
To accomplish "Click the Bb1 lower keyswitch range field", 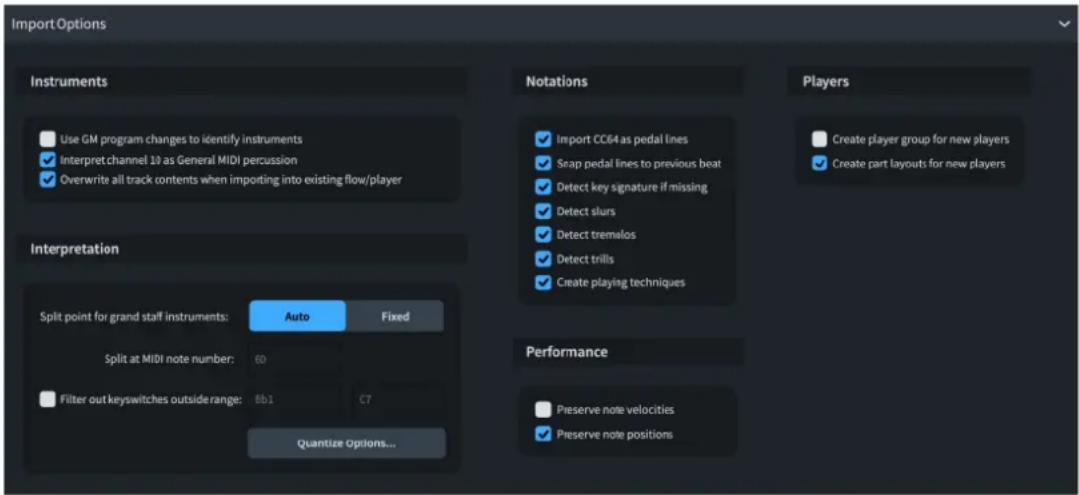I will coord(297,400).
